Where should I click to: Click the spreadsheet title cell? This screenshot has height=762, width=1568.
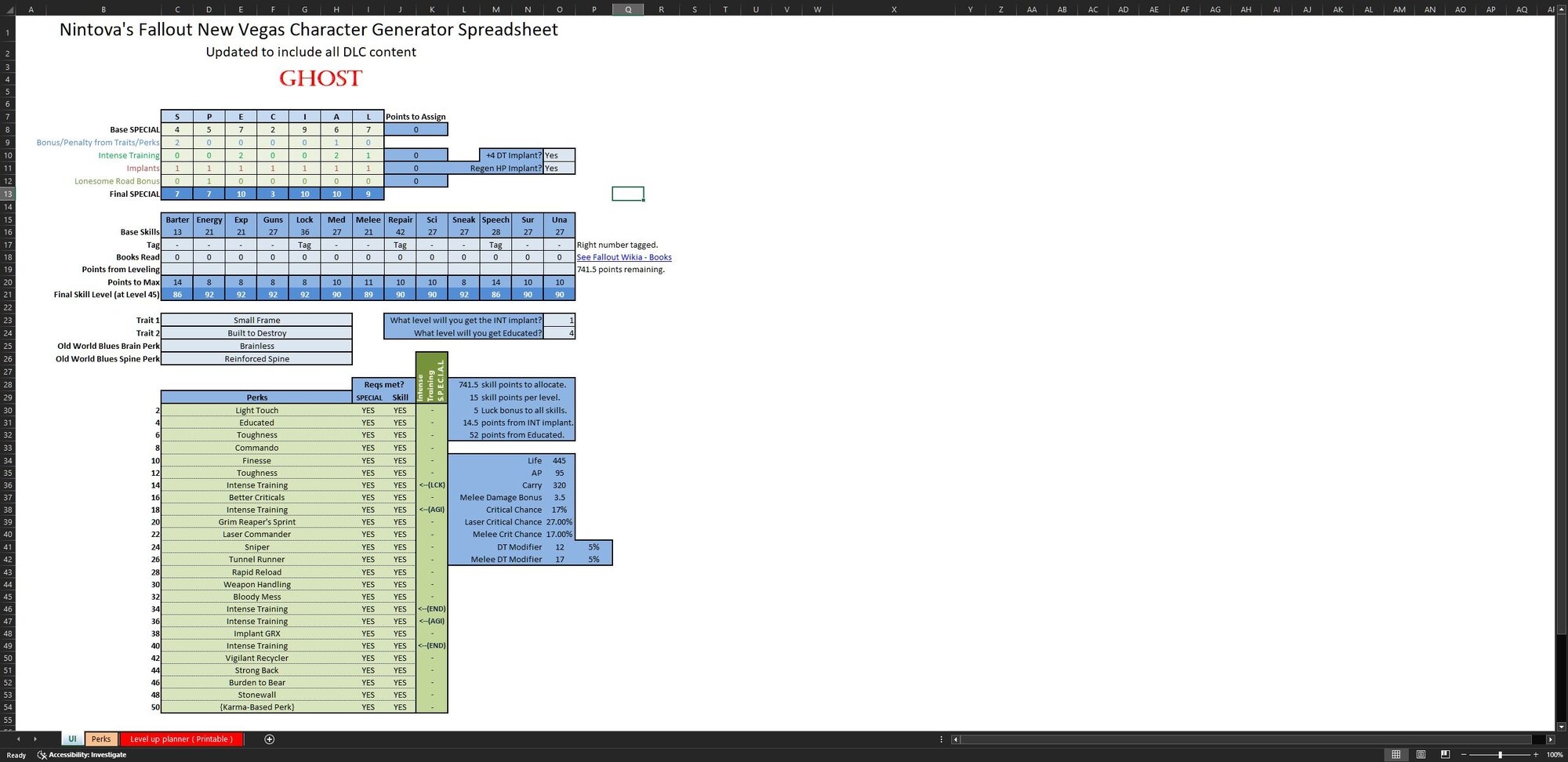point(309,30)
